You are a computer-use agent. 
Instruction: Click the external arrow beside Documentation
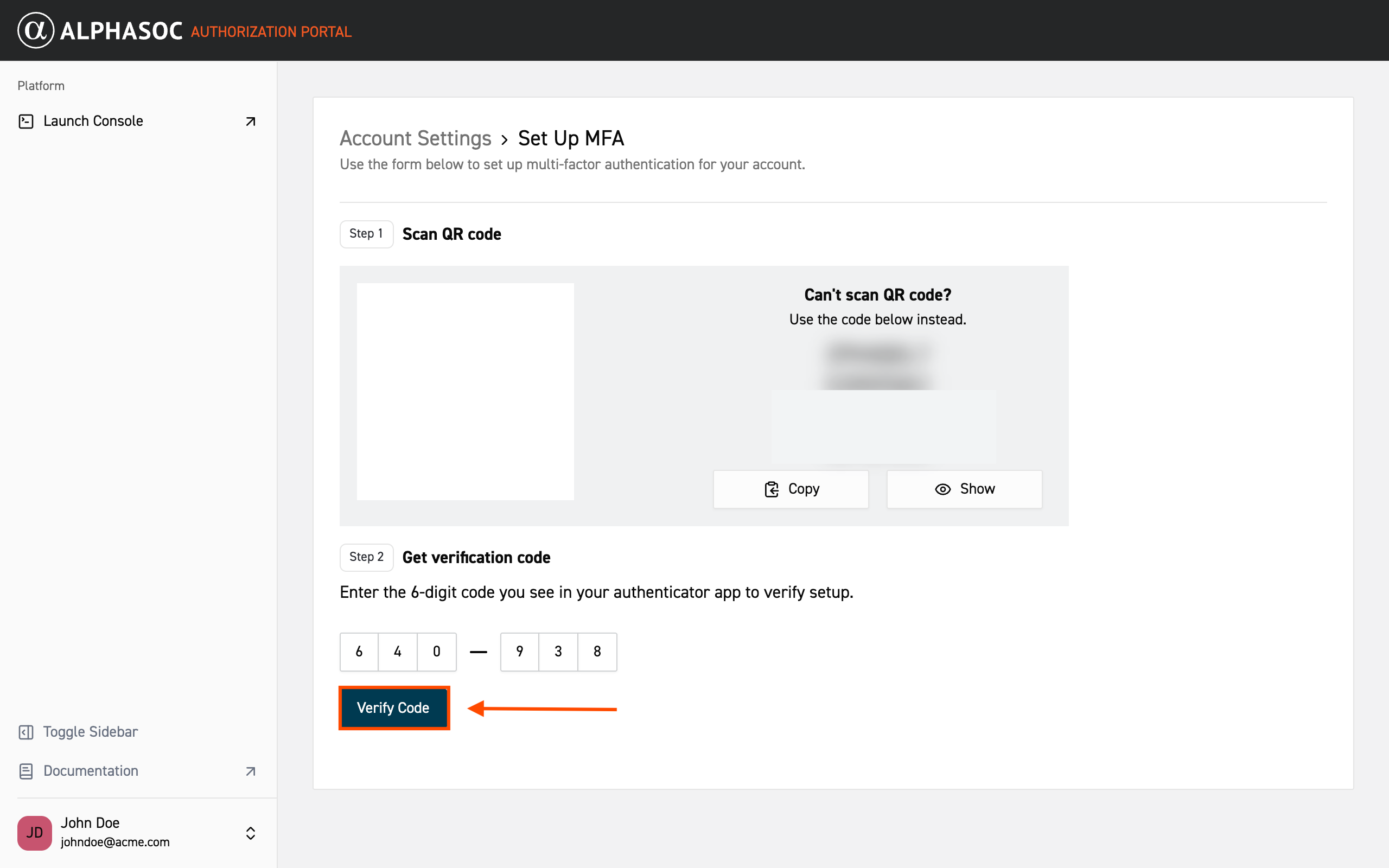click(250, 771)
